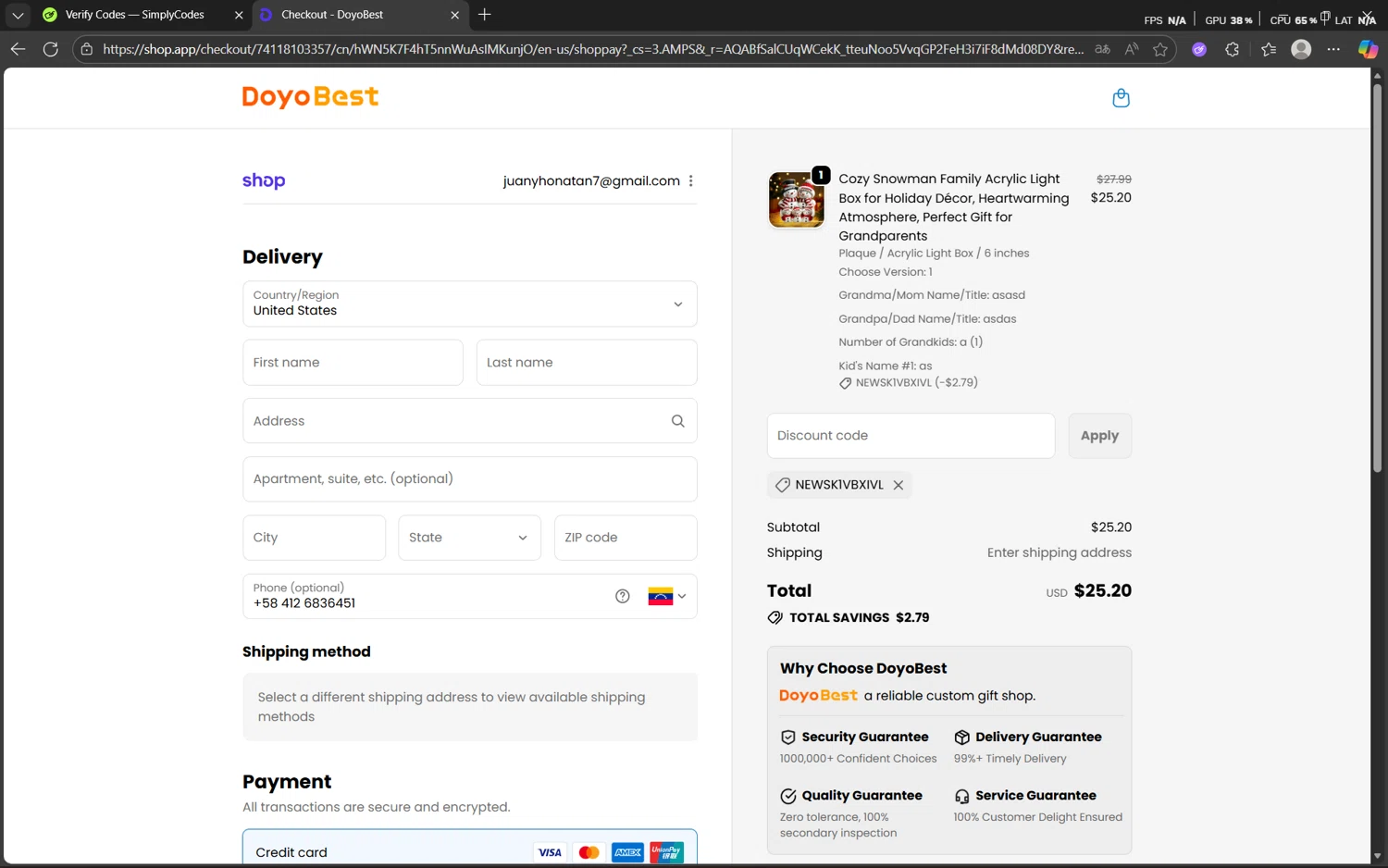This screenshot has width=1388, height=868.
Task: Open the browser profile avatar
Action: (x=1301, y=49)
